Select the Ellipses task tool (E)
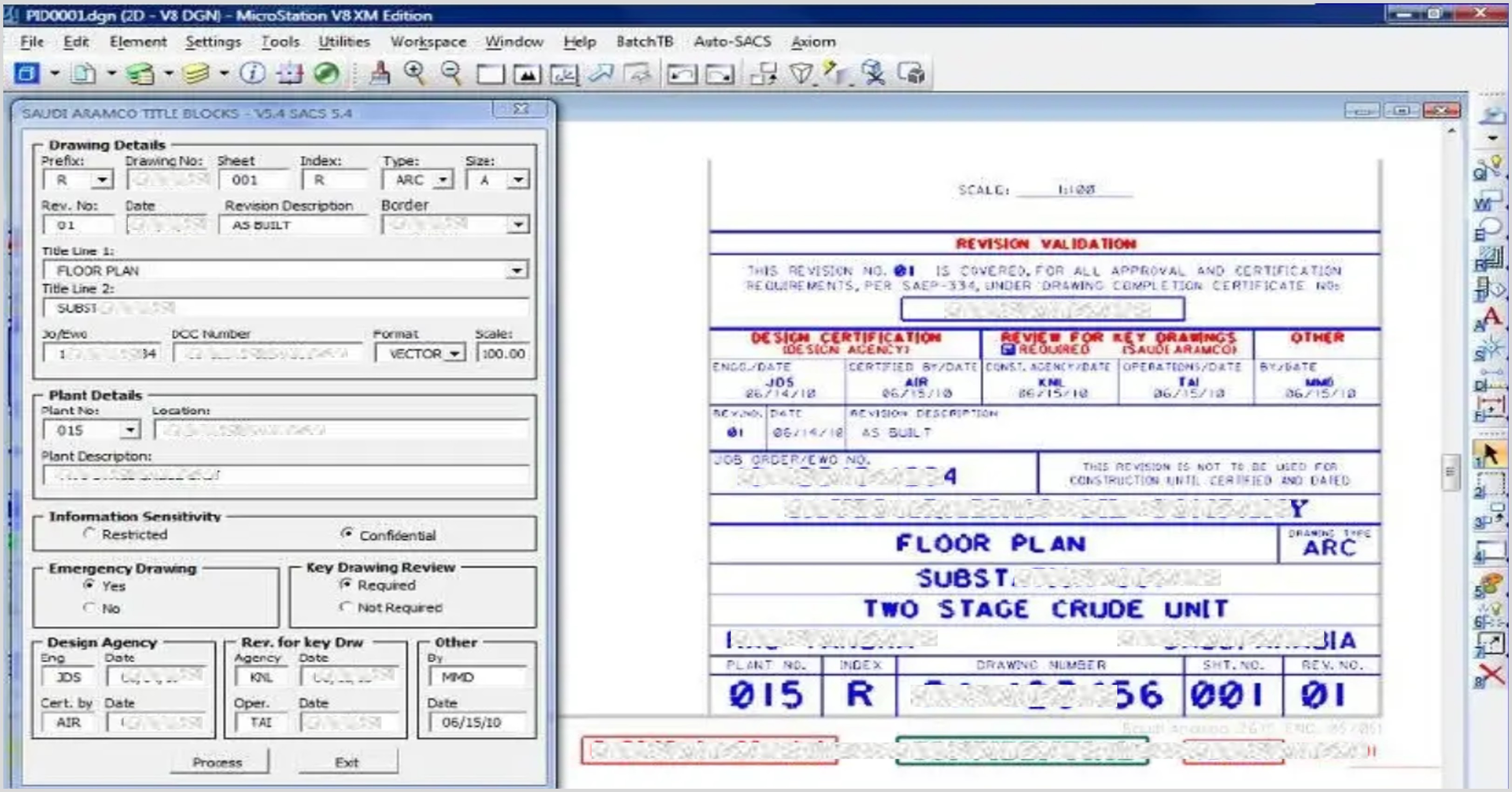Viewport: 1512px width, 792px height. click(1490, 229)
